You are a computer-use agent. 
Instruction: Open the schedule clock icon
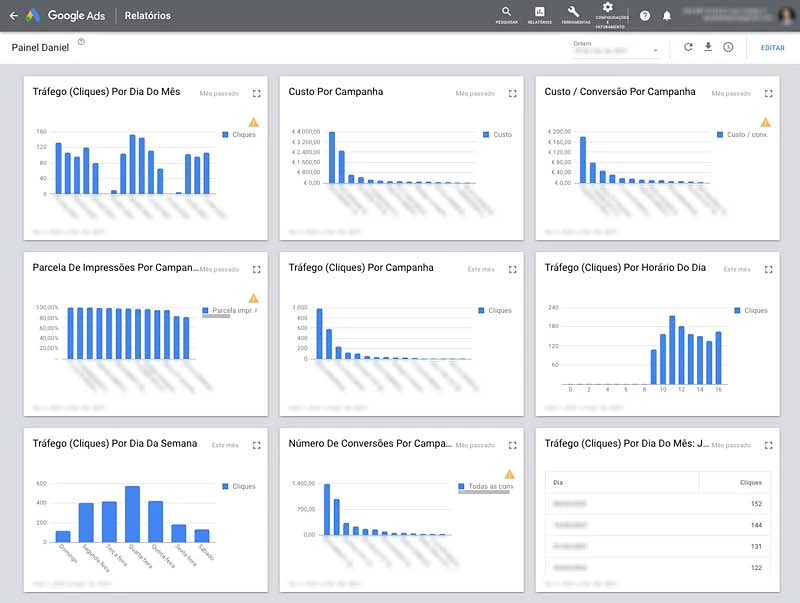pyautogui.click(x=728, y=47)
